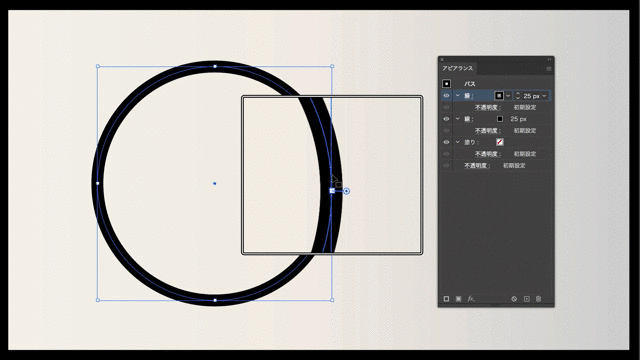640x360 pixels.
Task: Toggle visibility of the fill's 不透明度 row
Action: [x=446, y=154]
